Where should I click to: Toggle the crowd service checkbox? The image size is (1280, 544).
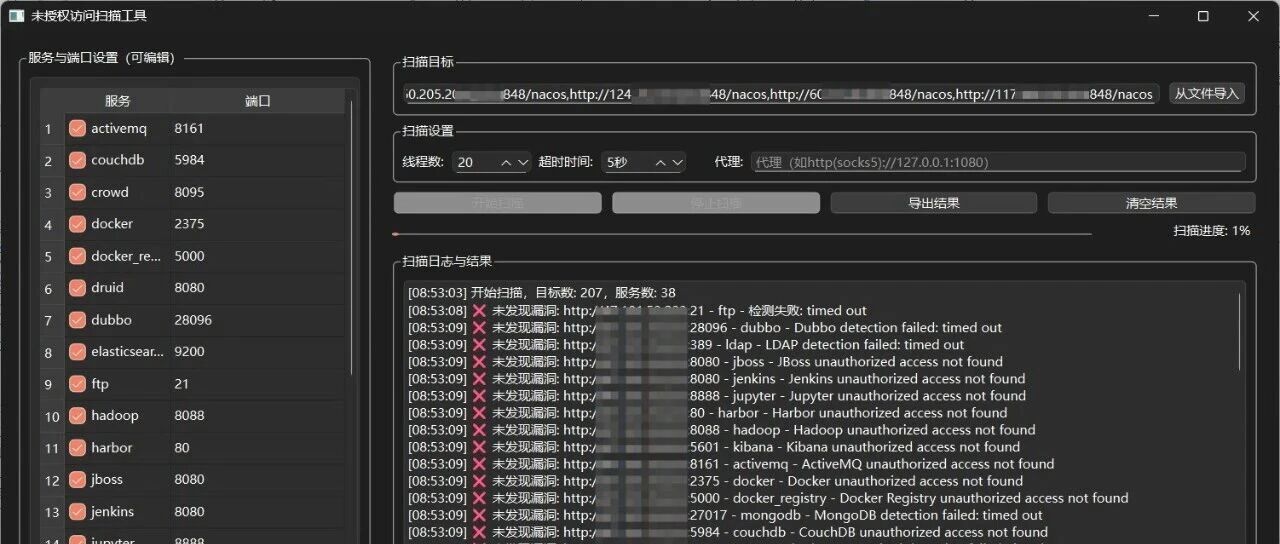point(77,192)
